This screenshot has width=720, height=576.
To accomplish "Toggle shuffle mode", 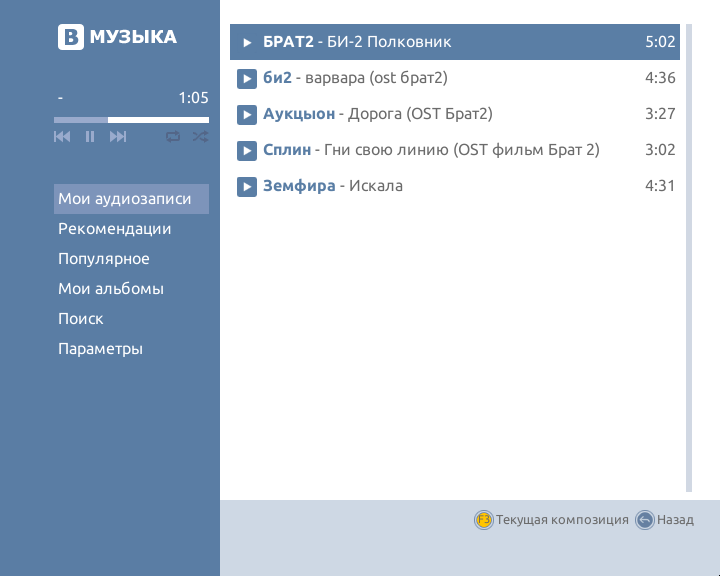I will [200, 136].
